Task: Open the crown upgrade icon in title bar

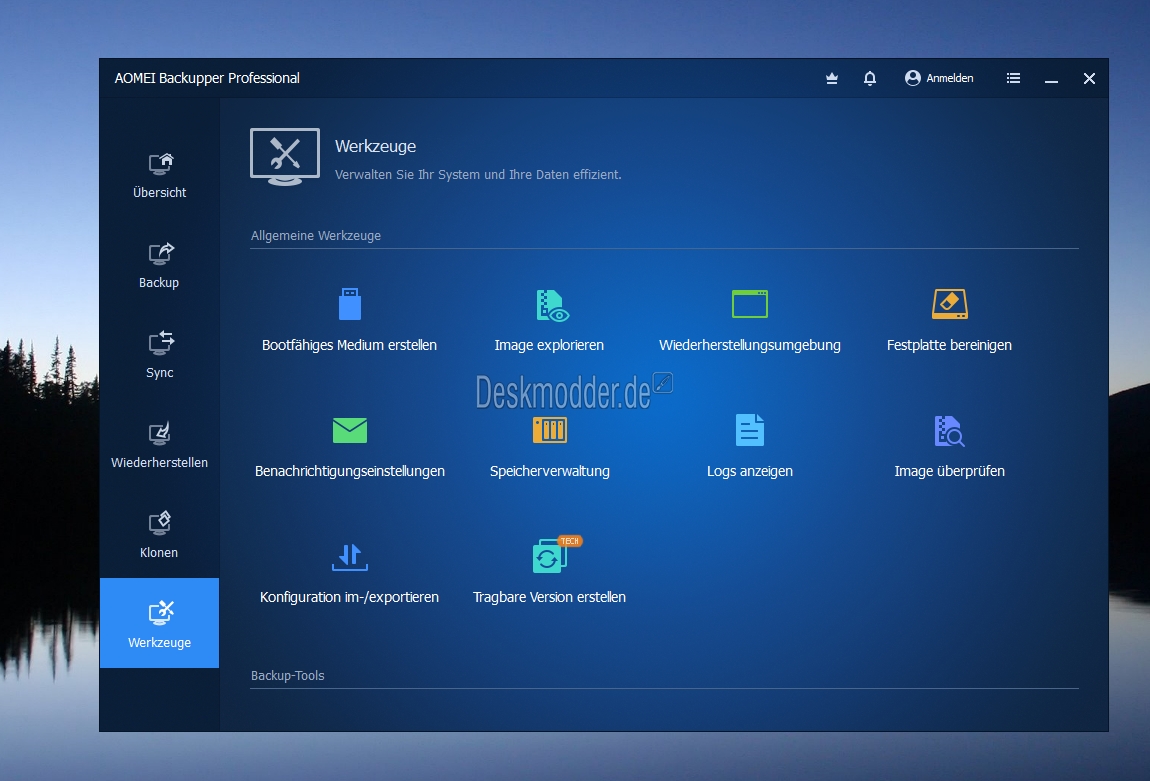Action: pyautogui.click(x=832, y=78)
